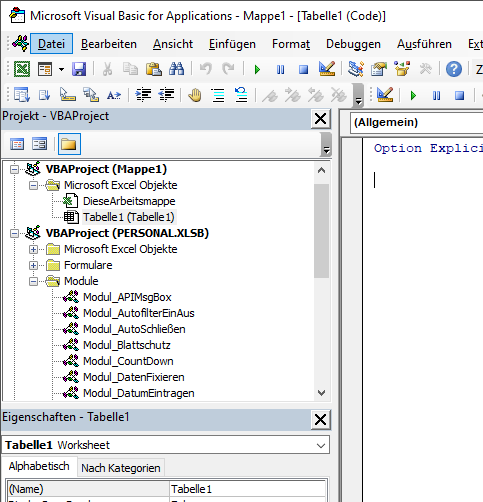Open the Properties Window icon
This screenshot has width=483, height=502.
(379, 69)
